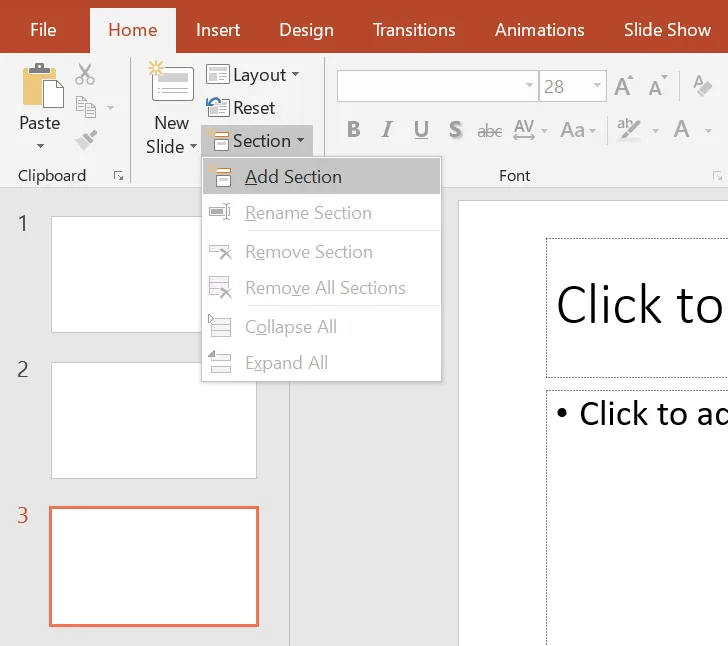This screenshot has width=728, height=646.
Task: Expand New Slide dropdown arrow
Action: 194,146
